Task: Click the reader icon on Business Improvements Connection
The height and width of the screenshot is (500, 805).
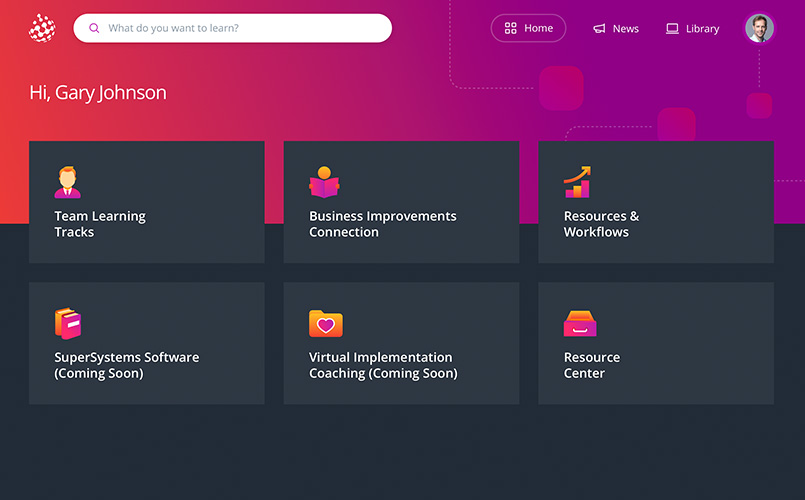Action: [324, 182]
